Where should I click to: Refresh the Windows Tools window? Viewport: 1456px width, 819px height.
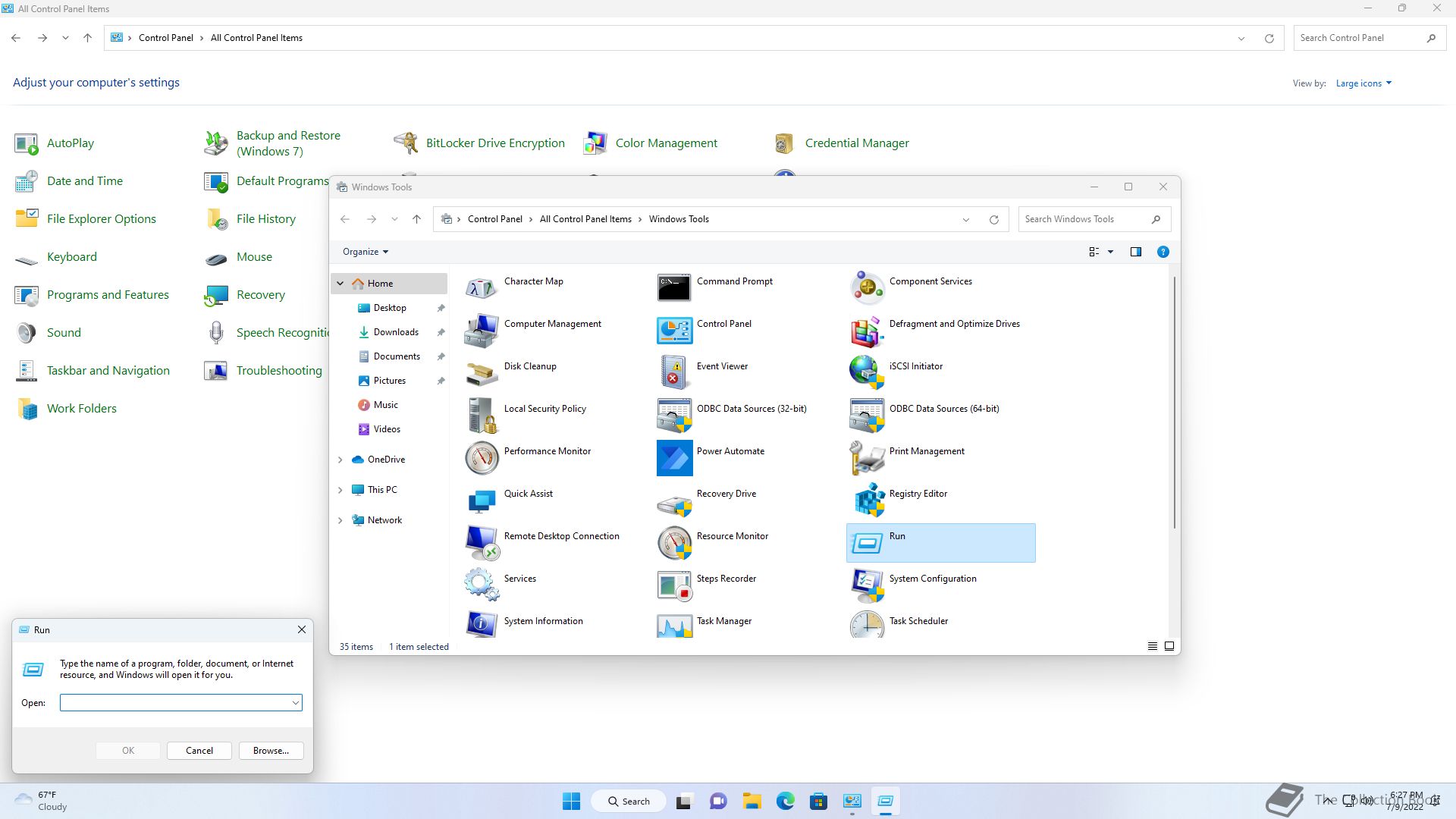(994, 220)
